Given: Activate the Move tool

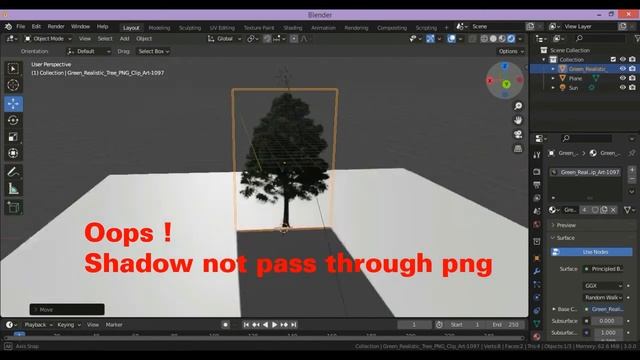Looking at the screenshot, I should tap(13, 104).
